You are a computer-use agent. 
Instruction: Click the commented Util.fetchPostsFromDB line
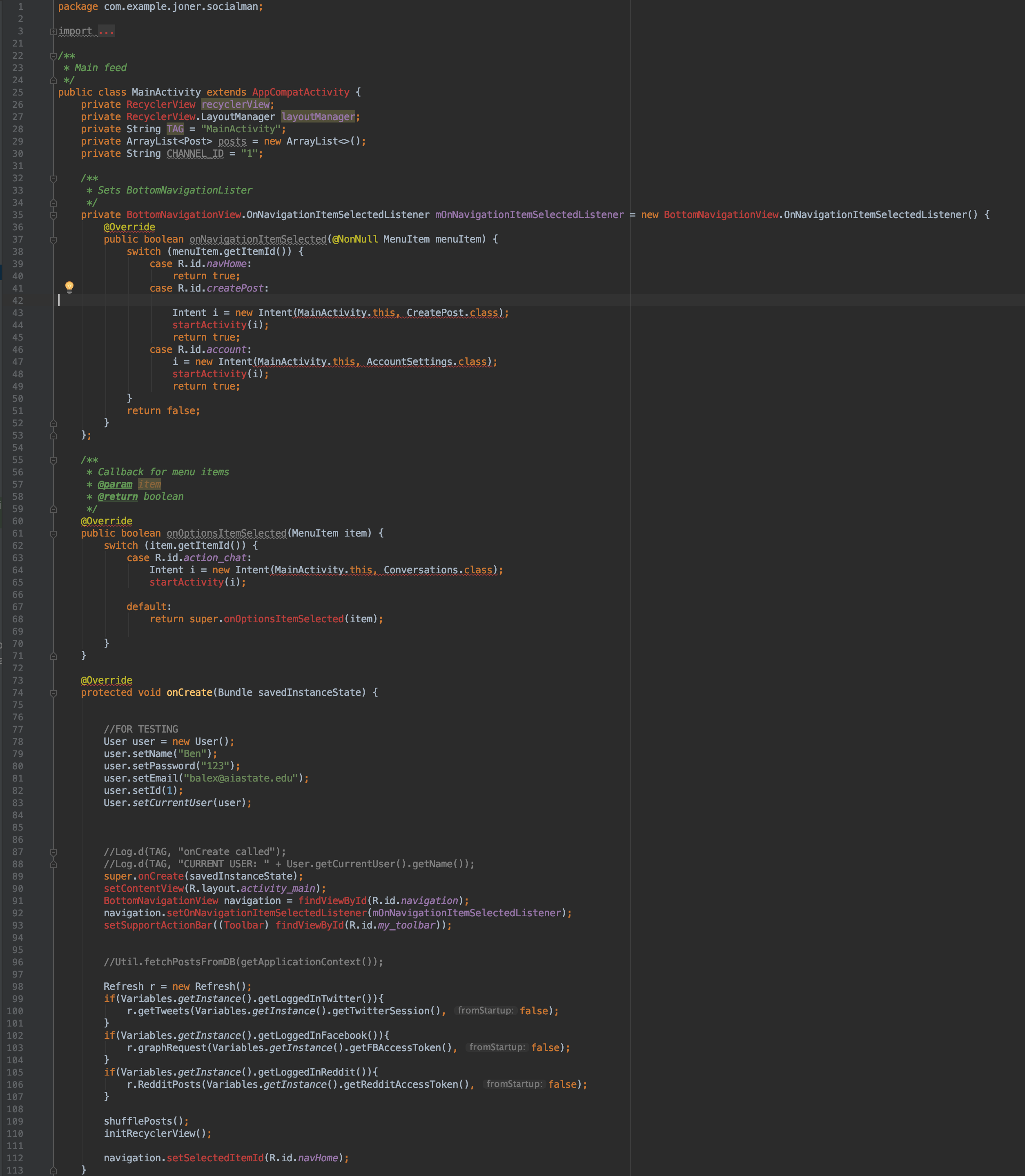(244, 962)
